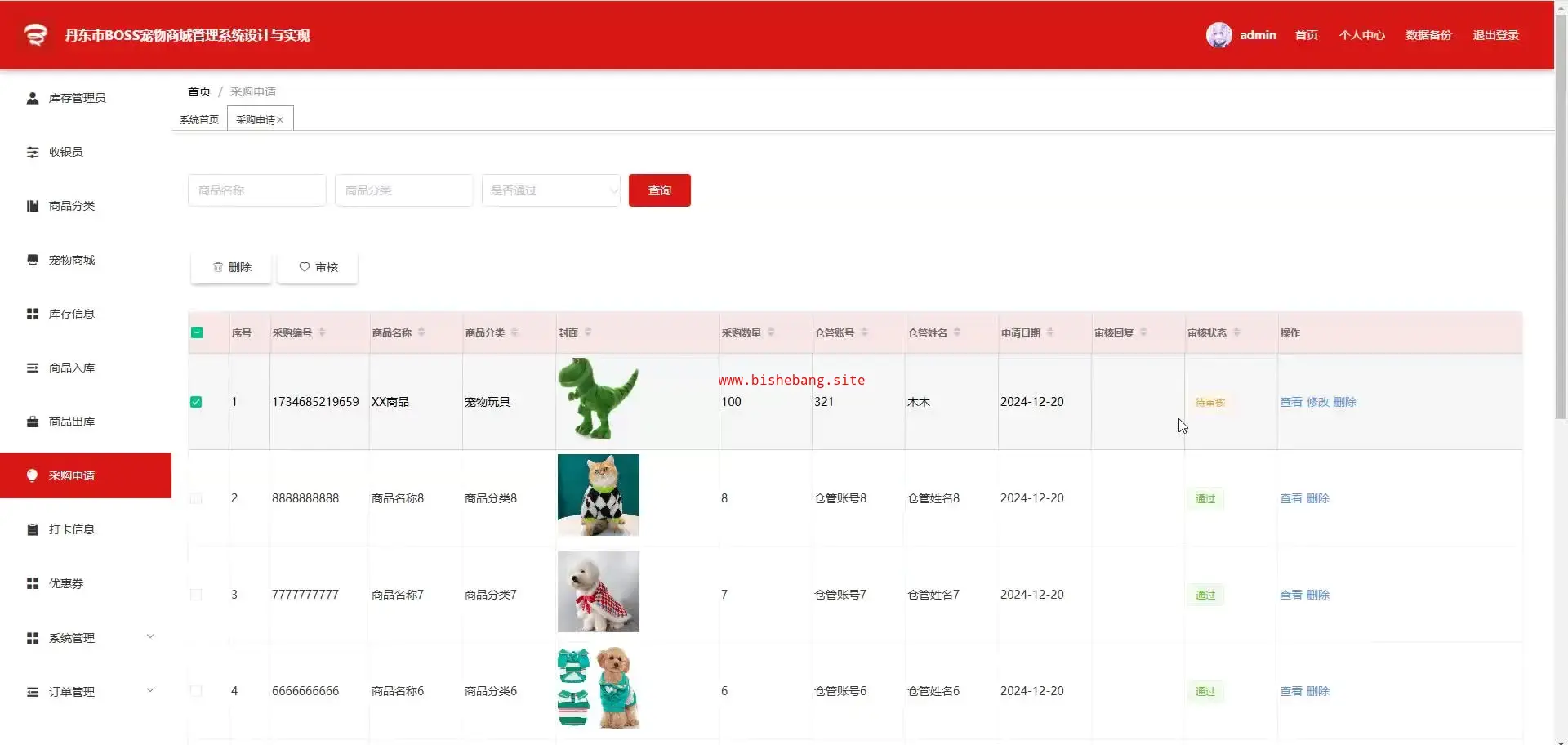Viewport: 1568px width, 745px height.
Task: Click 修改 for row 1 XX商品
Action: 1318,402
